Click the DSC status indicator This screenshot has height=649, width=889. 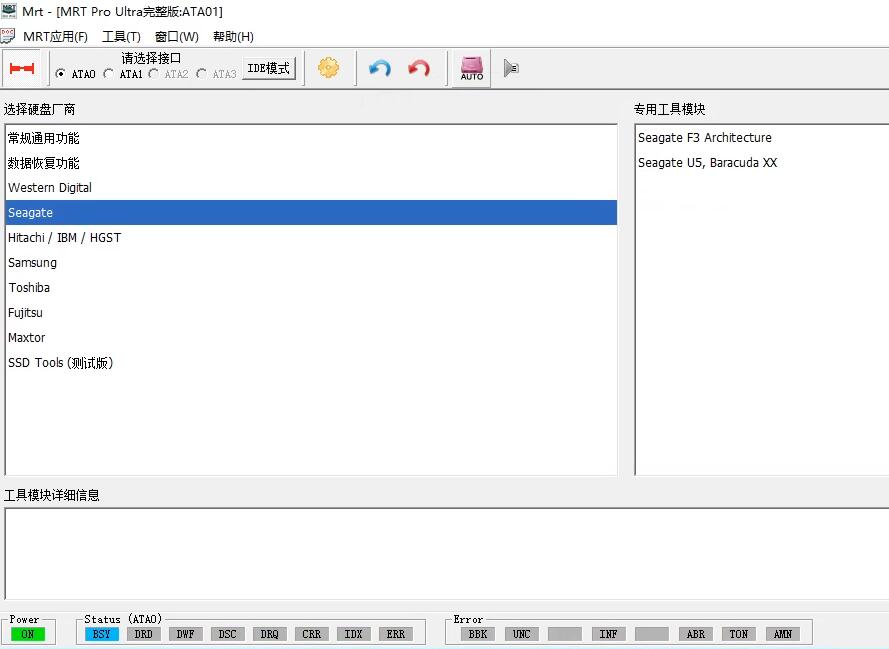pyautogui.click(x=227, y=634)
